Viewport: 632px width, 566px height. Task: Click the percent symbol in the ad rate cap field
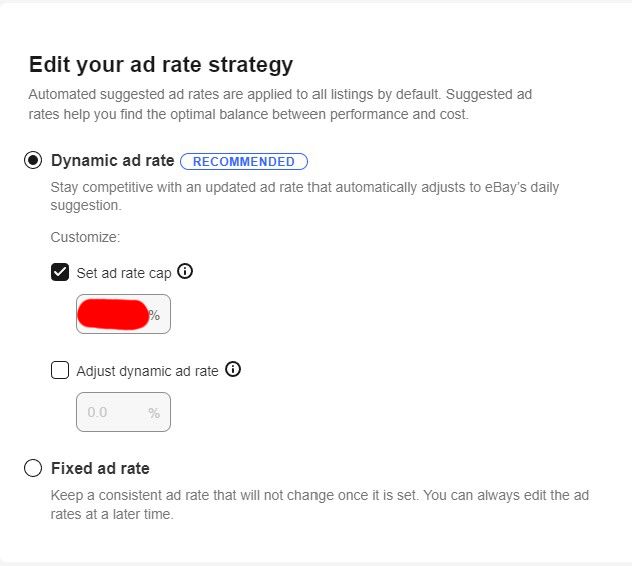coord(154,315)
